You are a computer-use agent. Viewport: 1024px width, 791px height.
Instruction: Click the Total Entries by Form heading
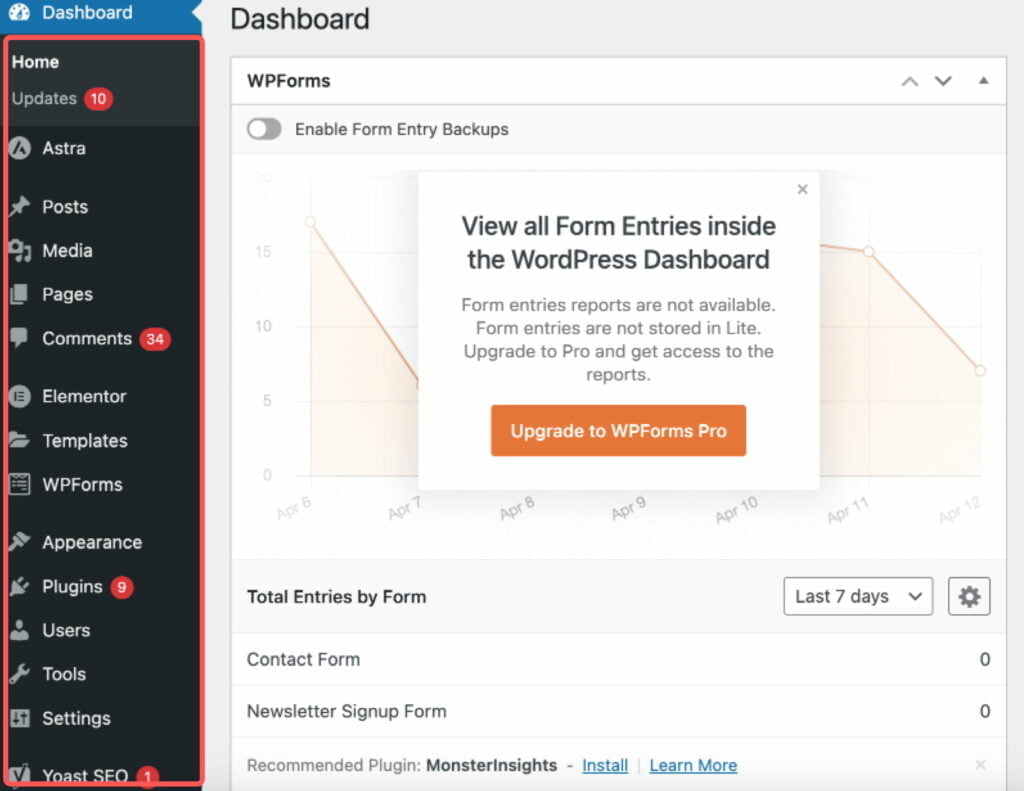coord(336,597)
